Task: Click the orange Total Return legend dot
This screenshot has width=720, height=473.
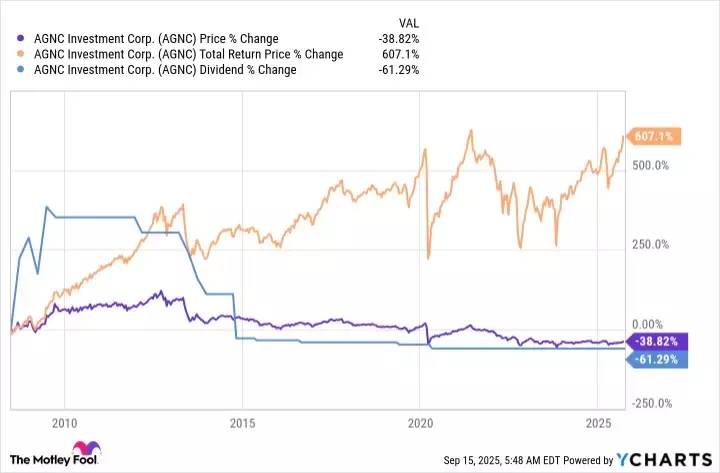Action: 10,54
